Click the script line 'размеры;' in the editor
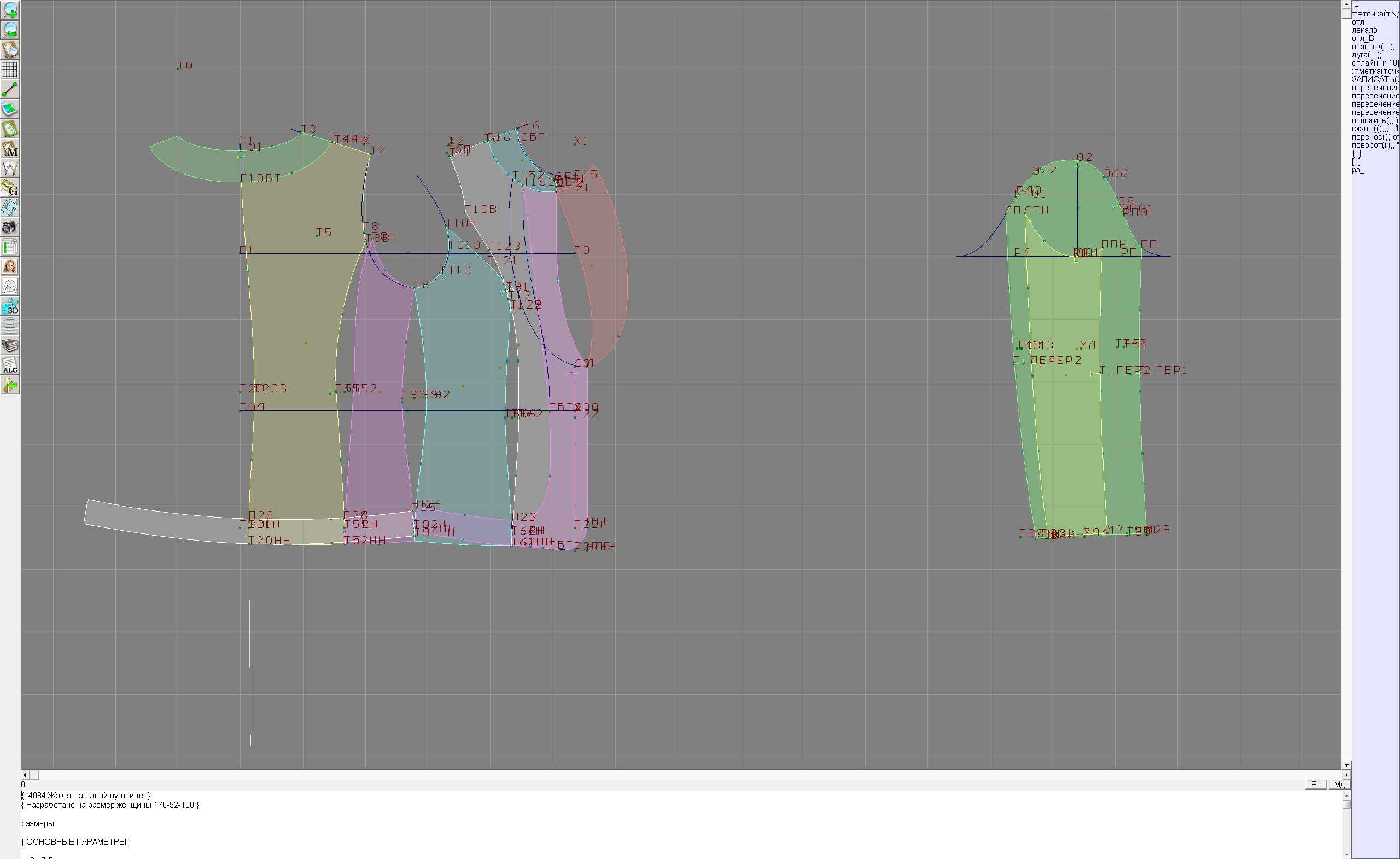 coord(39,823)
